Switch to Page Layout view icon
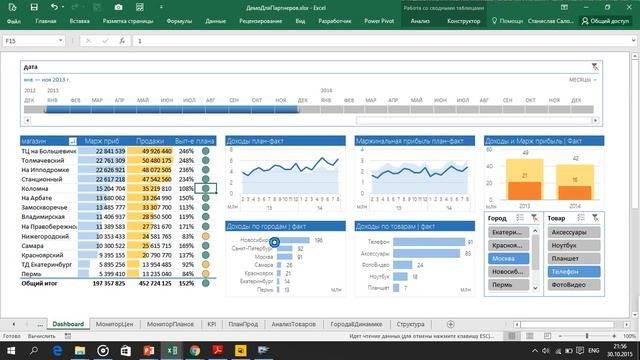Viewport: 640px width, 360px height. coord(530,336)
